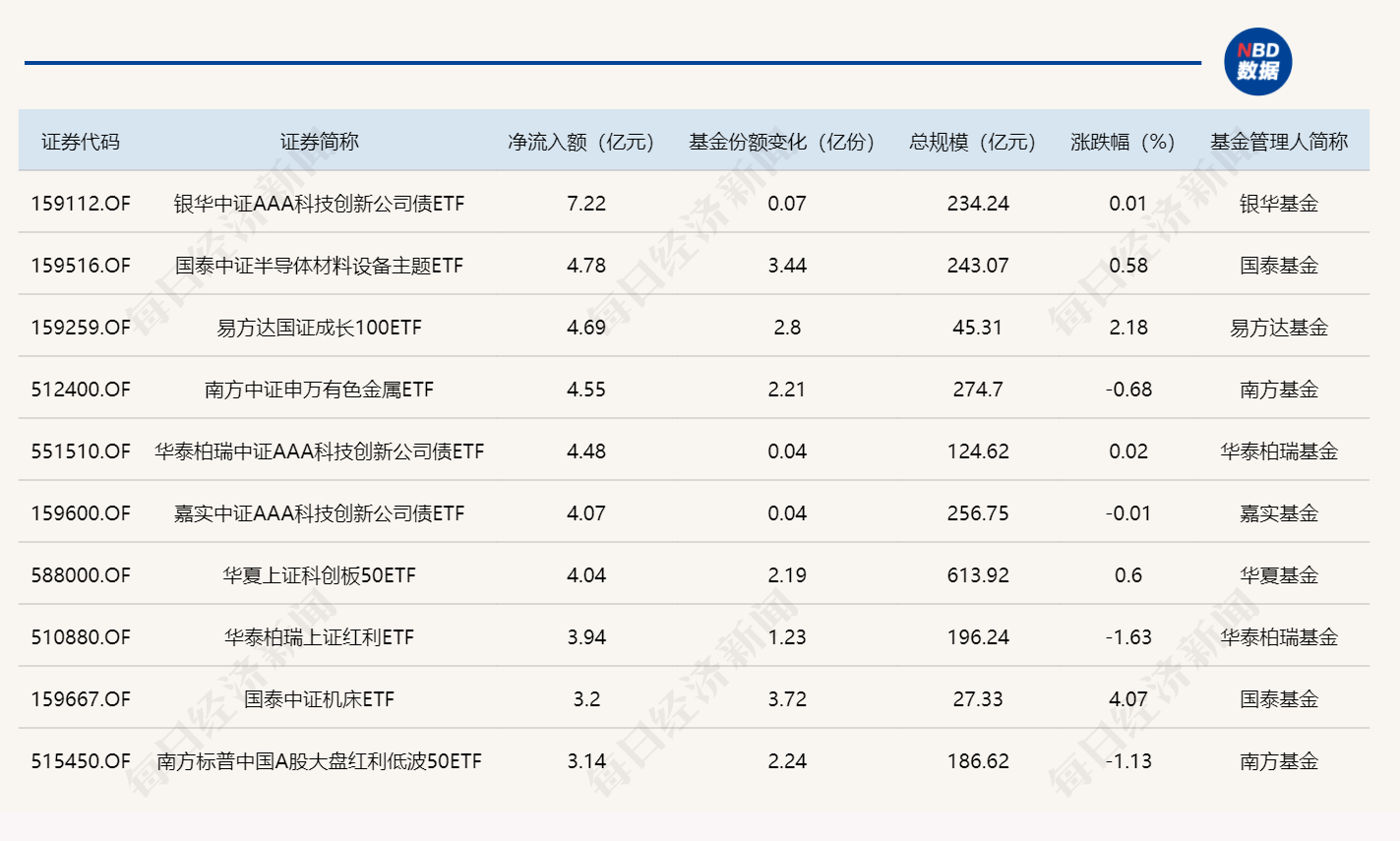The image size is (1400, 841).
Task: Click net inflow value 4.48
Action: (x=586, y=451)
